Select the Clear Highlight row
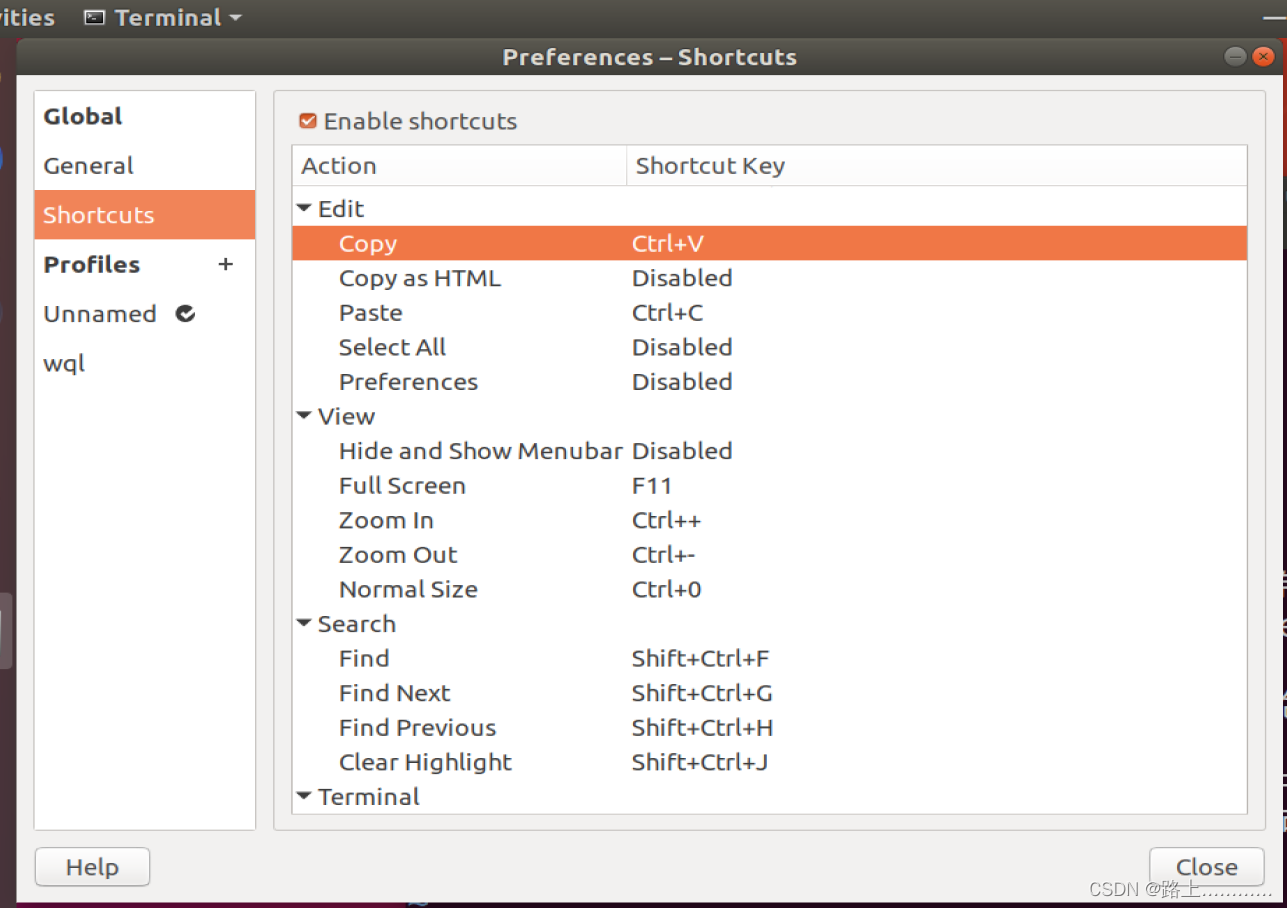The width and height of the screenshot is (1287, 908). coord(769,762)
